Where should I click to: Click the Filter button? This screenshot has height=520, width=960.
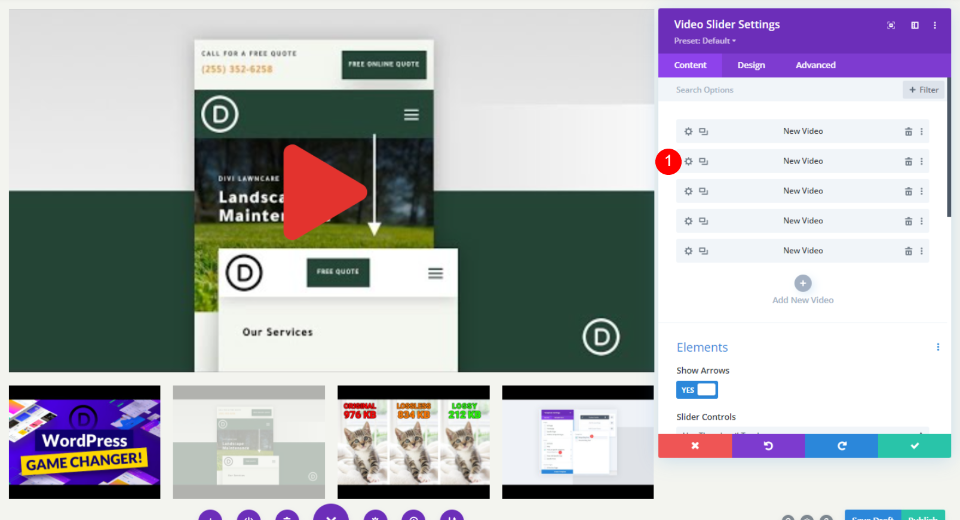tap(924, 90)
